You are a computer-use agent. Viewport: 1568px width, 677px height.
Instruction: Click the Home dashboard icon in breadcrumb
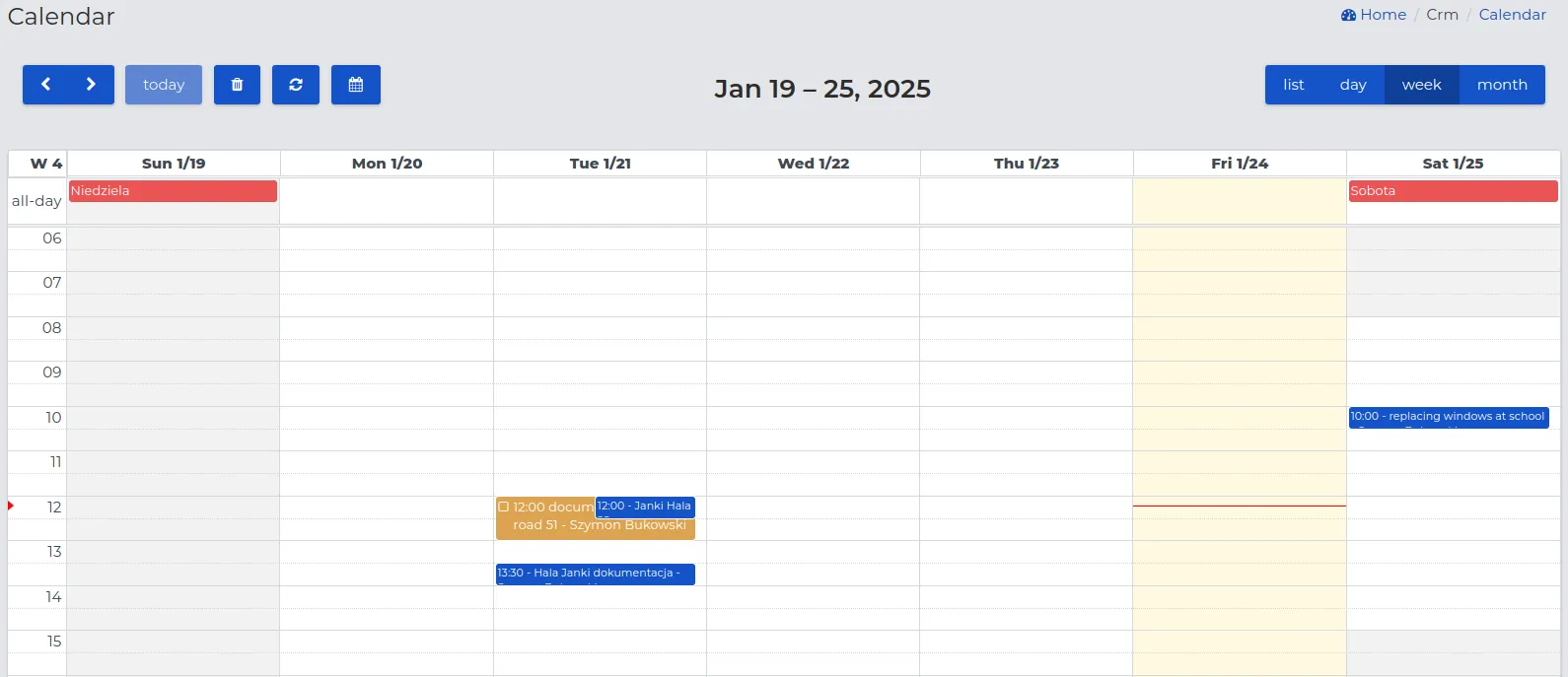(1348, 15)
